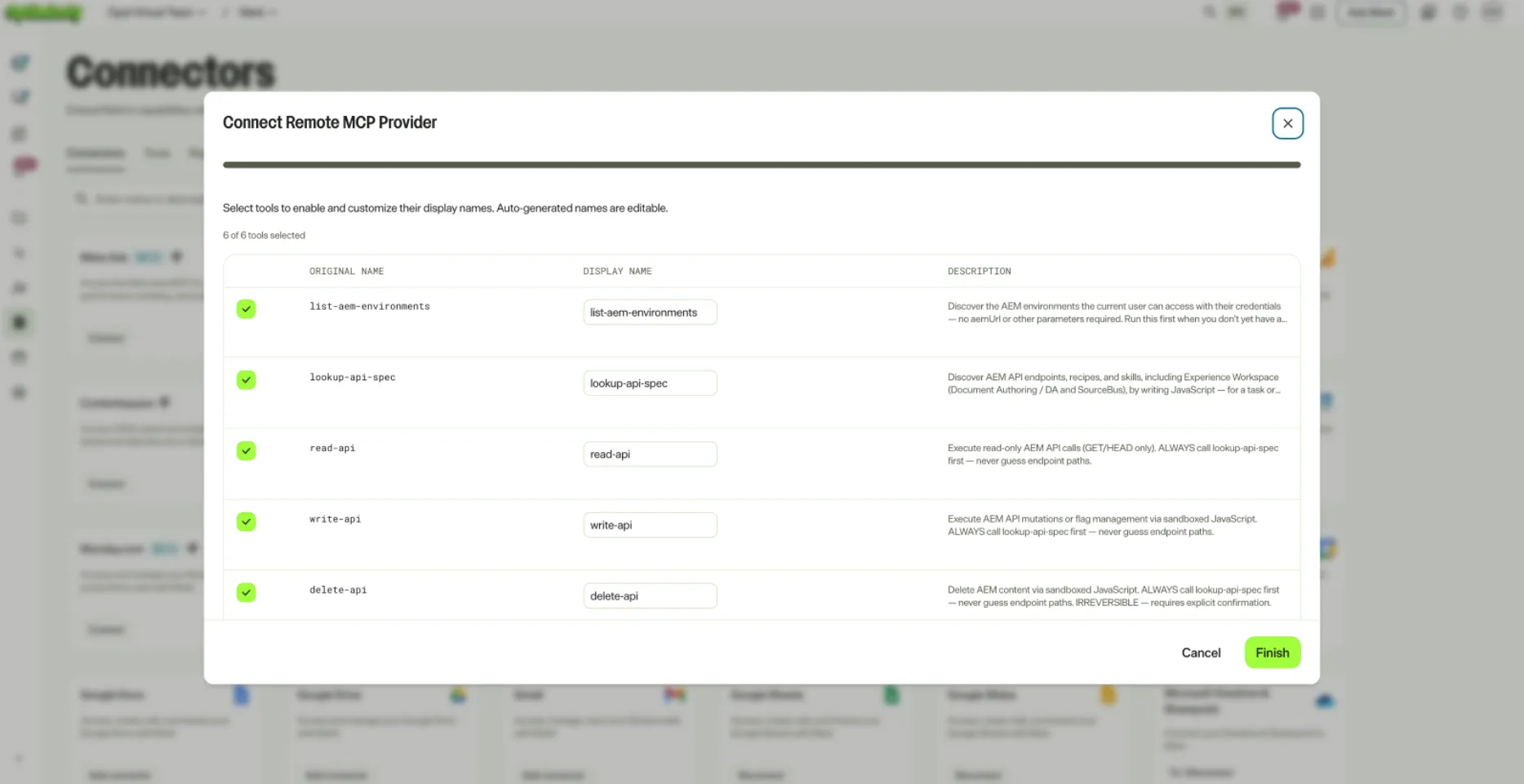
Task: Click the 'Execute AEM API mutations' description
Action: (x=1102, y=525)
